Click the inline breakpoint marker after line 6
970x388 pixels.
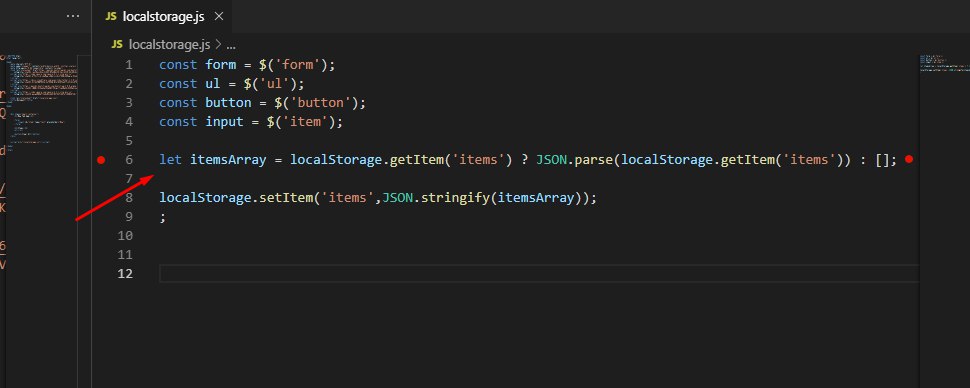909,159
